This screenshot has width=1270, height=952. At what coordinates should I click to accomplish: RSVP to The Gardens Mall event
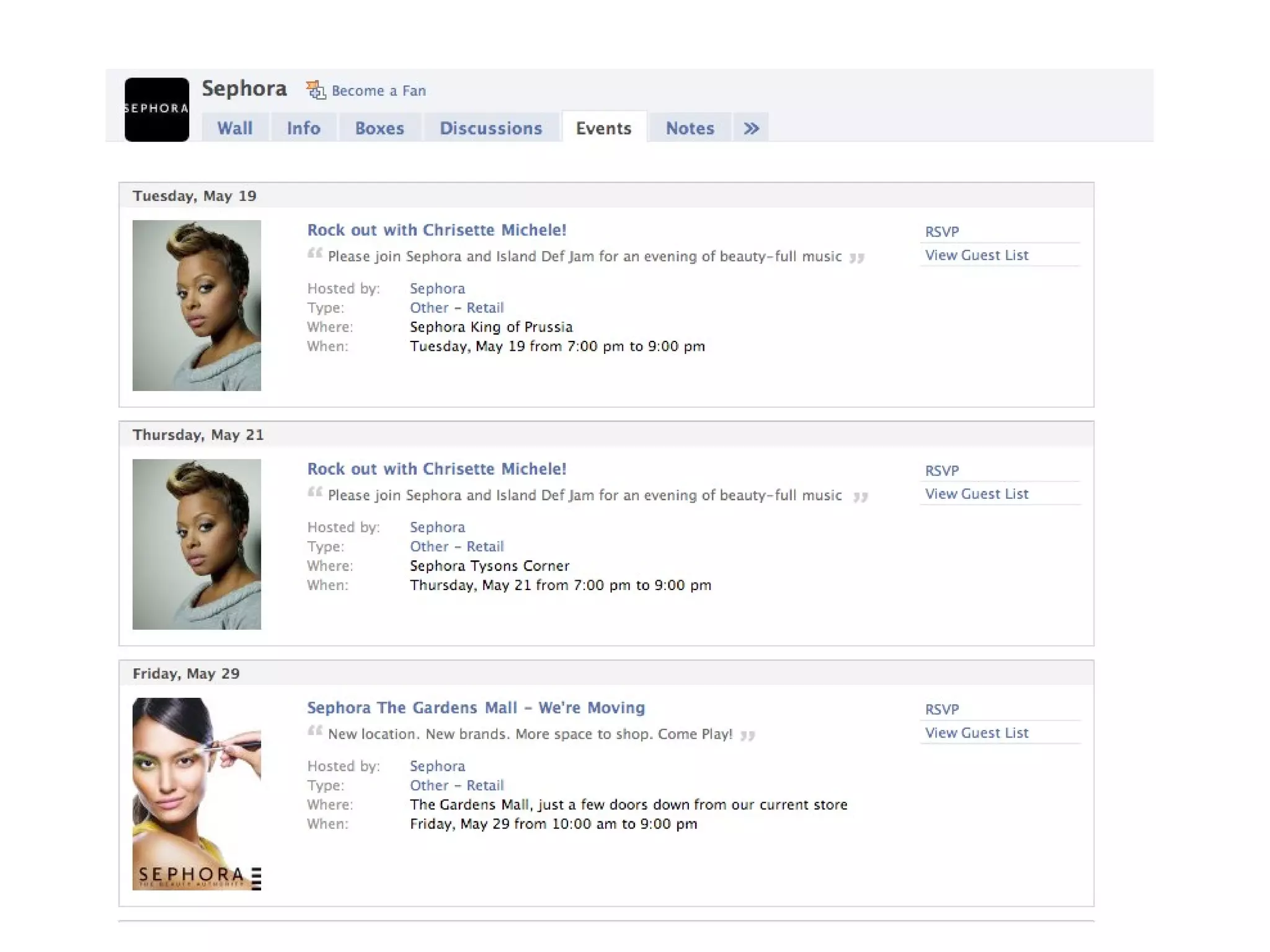tap(941, 710)
